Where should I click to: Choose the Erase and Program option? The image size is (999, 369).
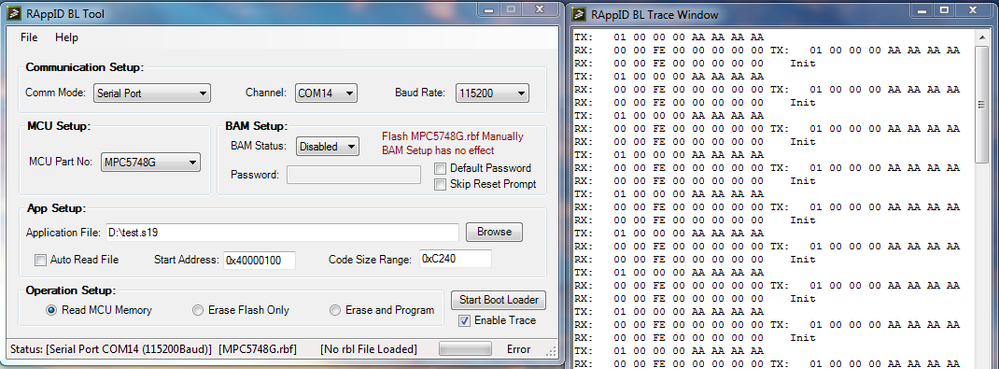pyautogui.click(x=335, y=310)
